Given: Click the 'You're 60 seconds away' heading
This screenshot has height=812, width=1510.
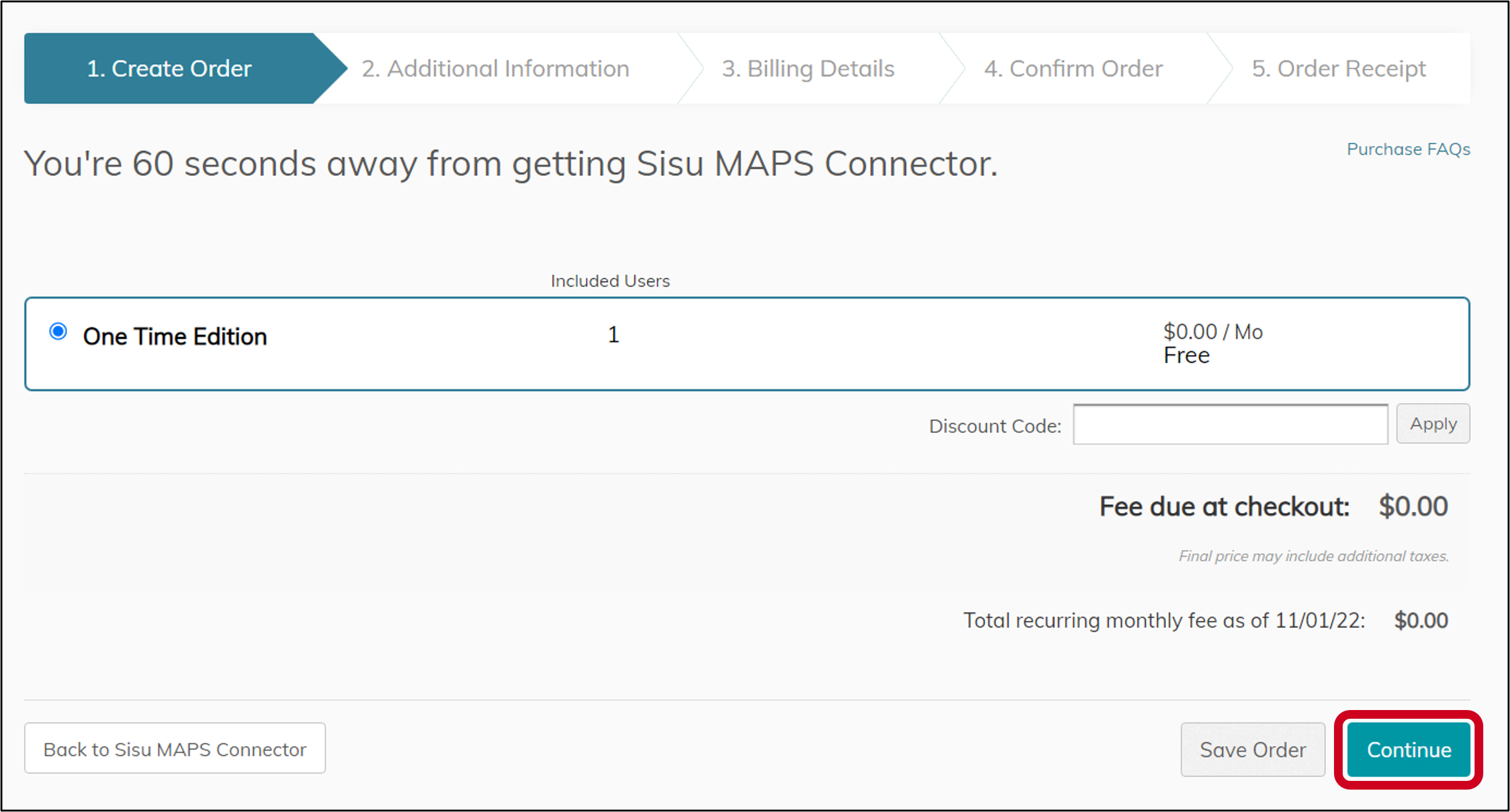Looking at the screenshot, I should (511, 164).
